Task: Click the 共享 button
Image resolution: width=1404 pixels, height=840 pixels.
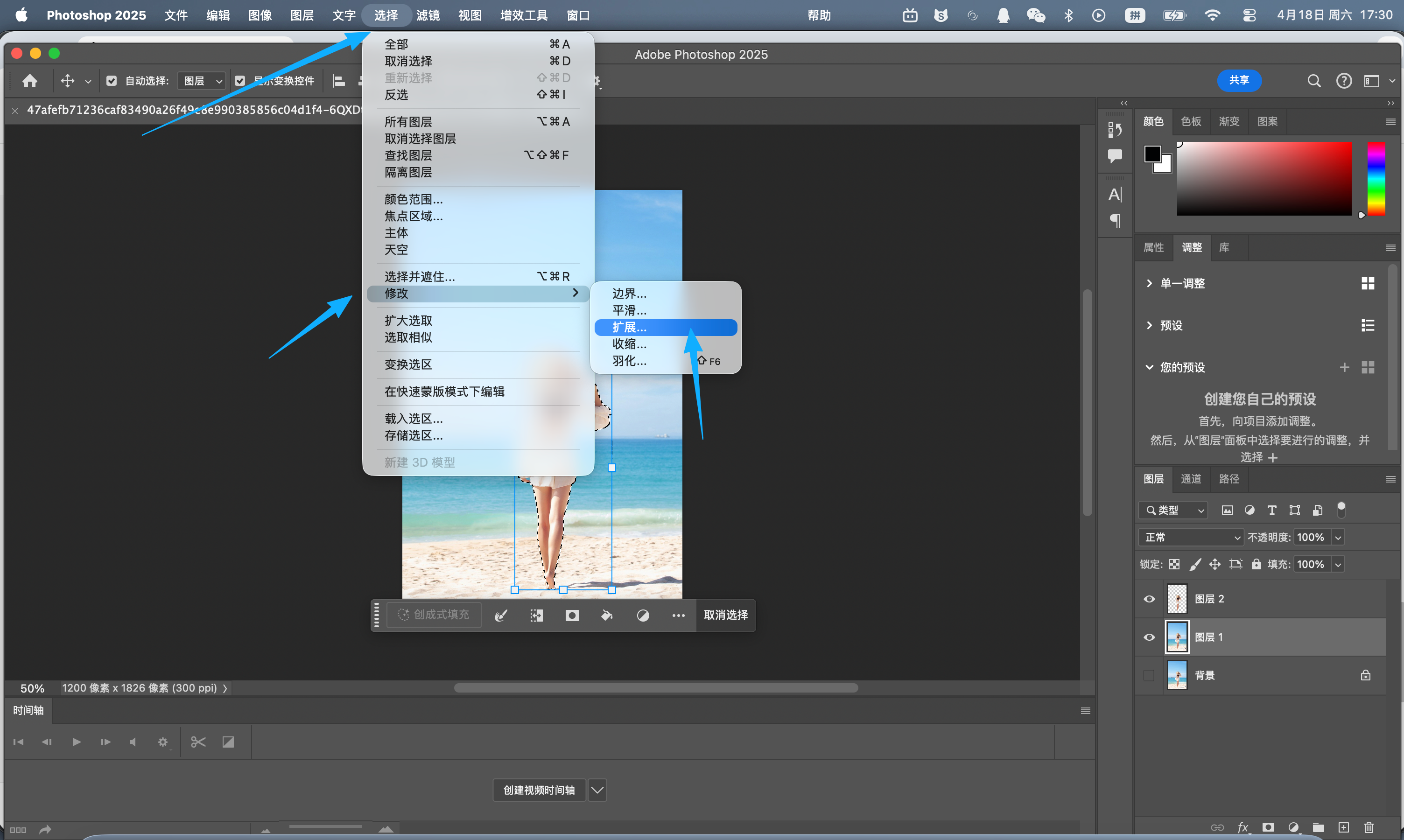Action: point(1239,80)
